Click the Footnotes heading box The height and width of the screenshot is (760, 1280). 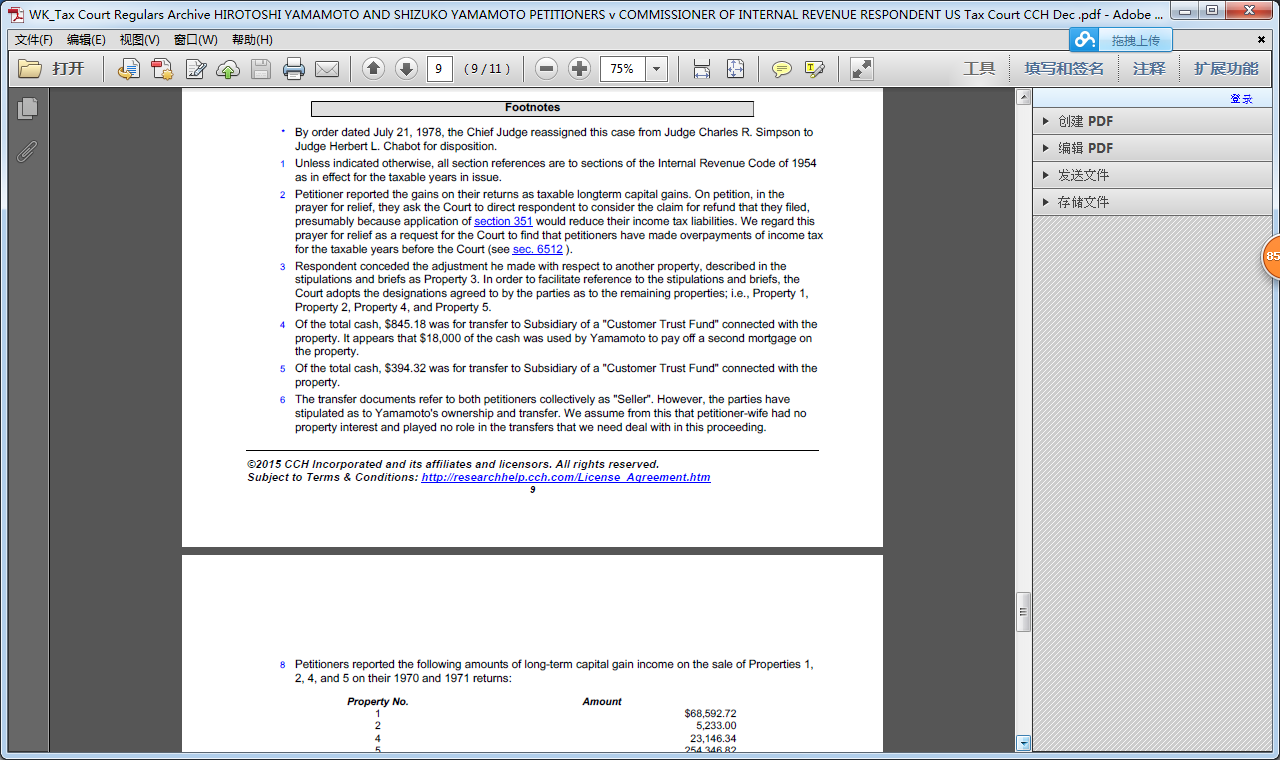tap(532, 109)
